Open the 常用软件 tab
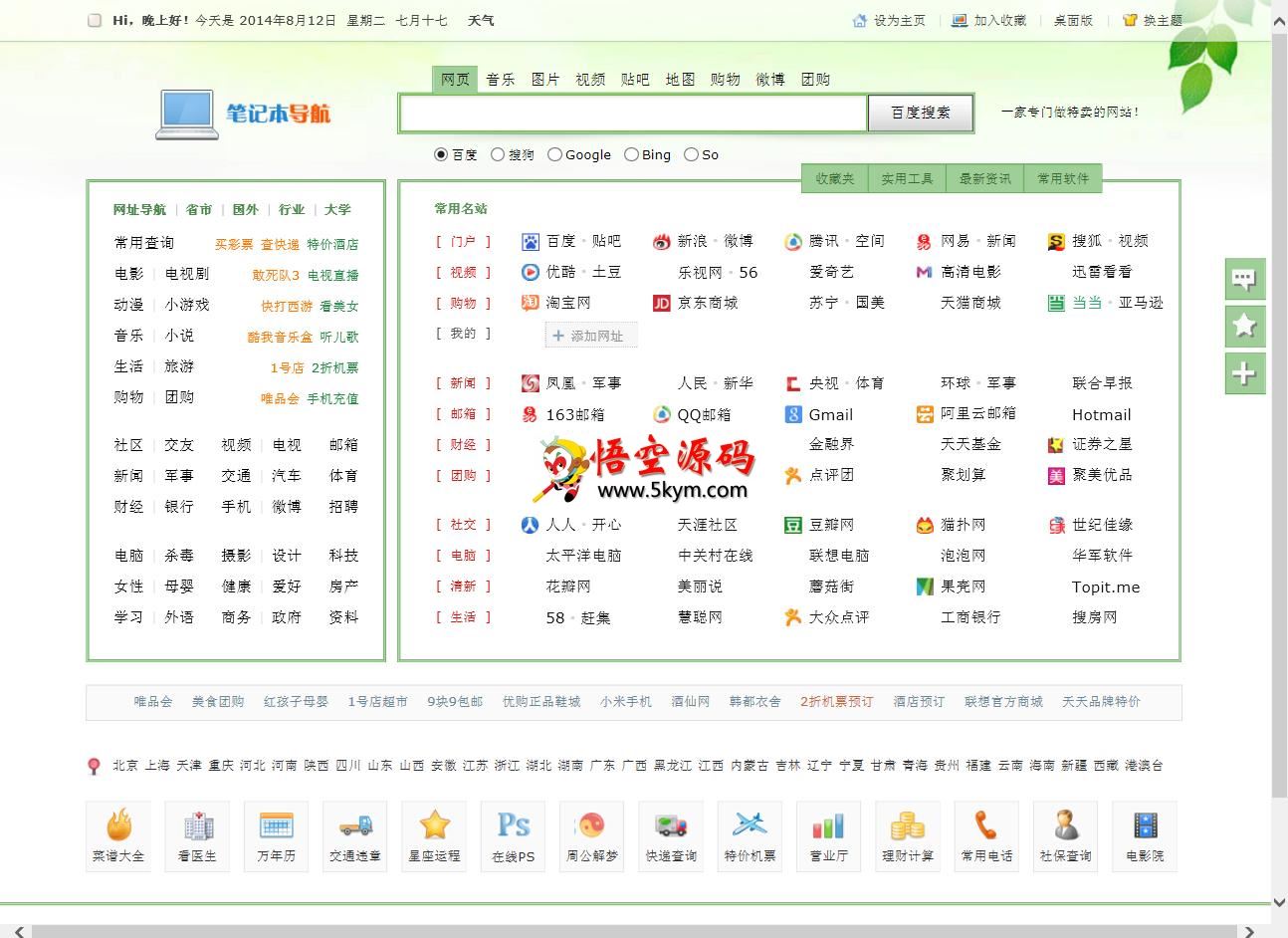This screenshot has height=938, width=1288. coord(1063,178)
